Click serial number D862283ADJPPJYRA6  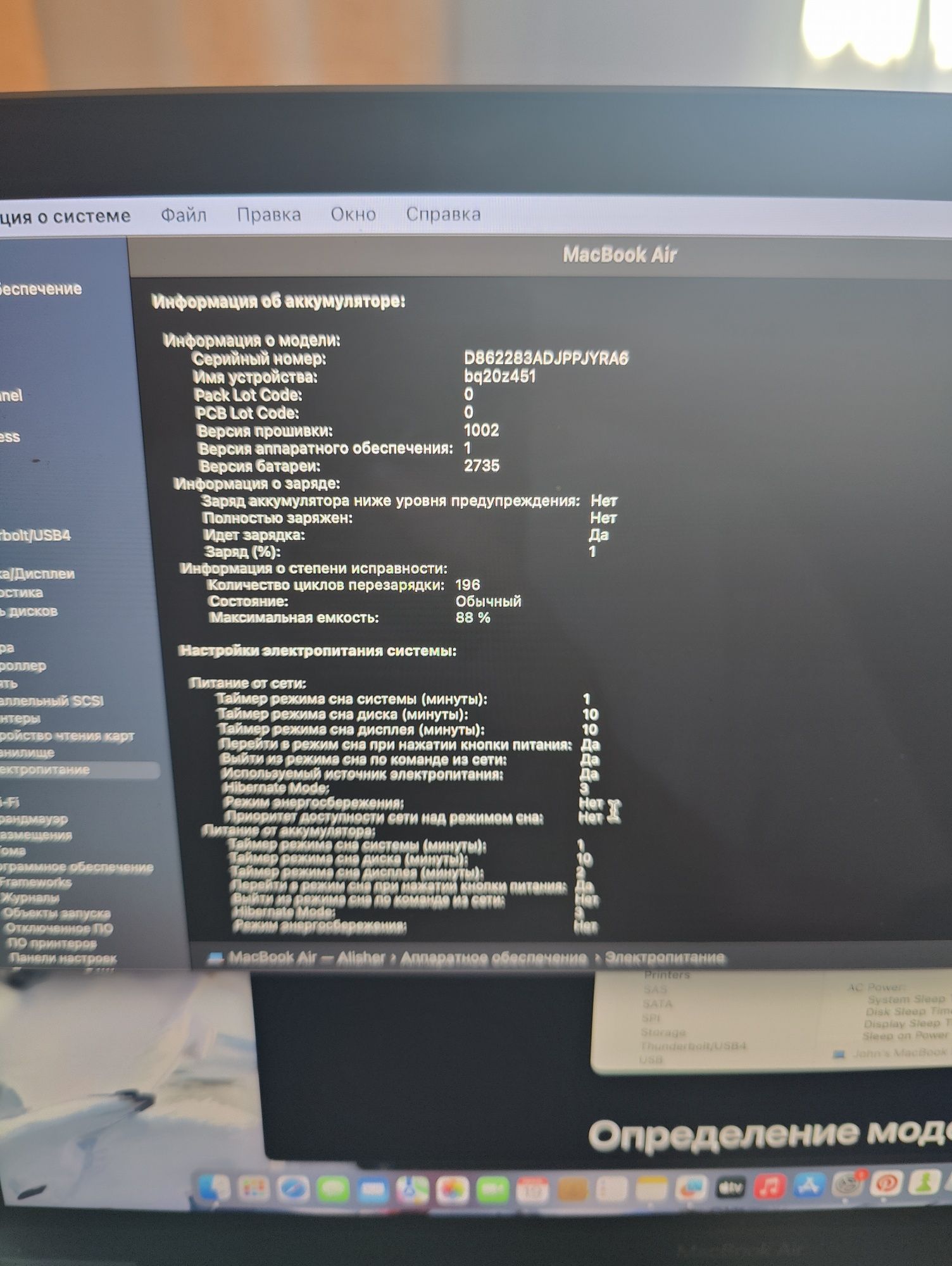(546, 359)
